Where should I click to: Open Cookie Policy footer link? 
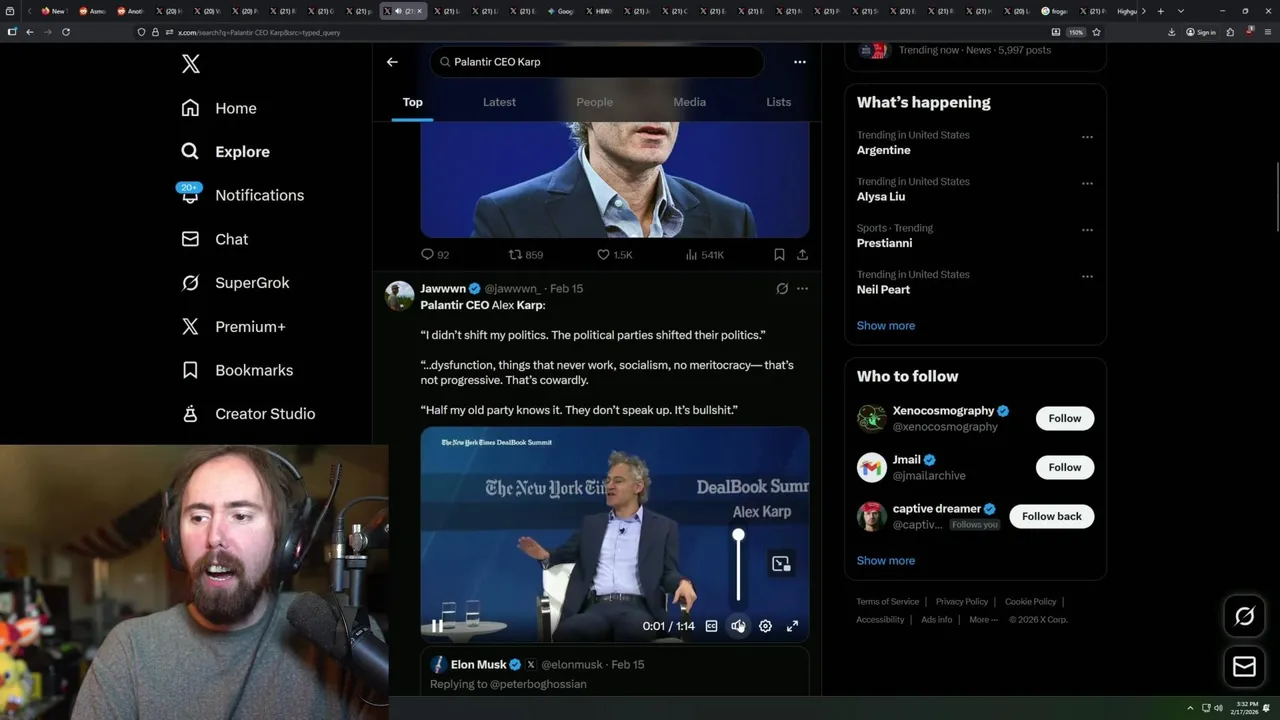coord(1030,602)
